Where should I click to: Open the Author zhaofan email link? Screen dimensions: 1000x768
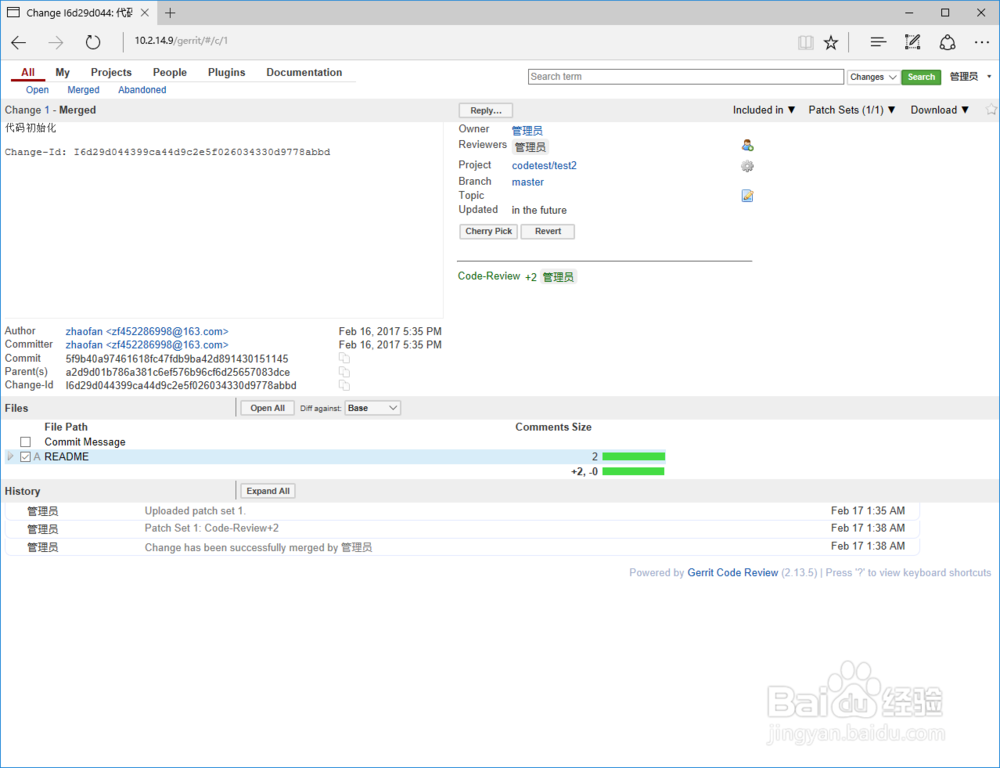[x=147, y=331]
